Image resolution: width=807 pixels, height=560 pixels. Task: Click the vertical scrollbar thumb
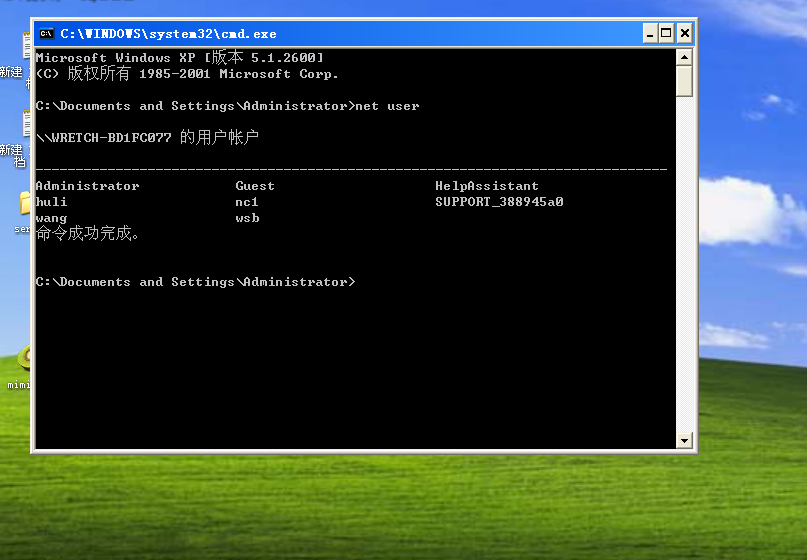684,81
